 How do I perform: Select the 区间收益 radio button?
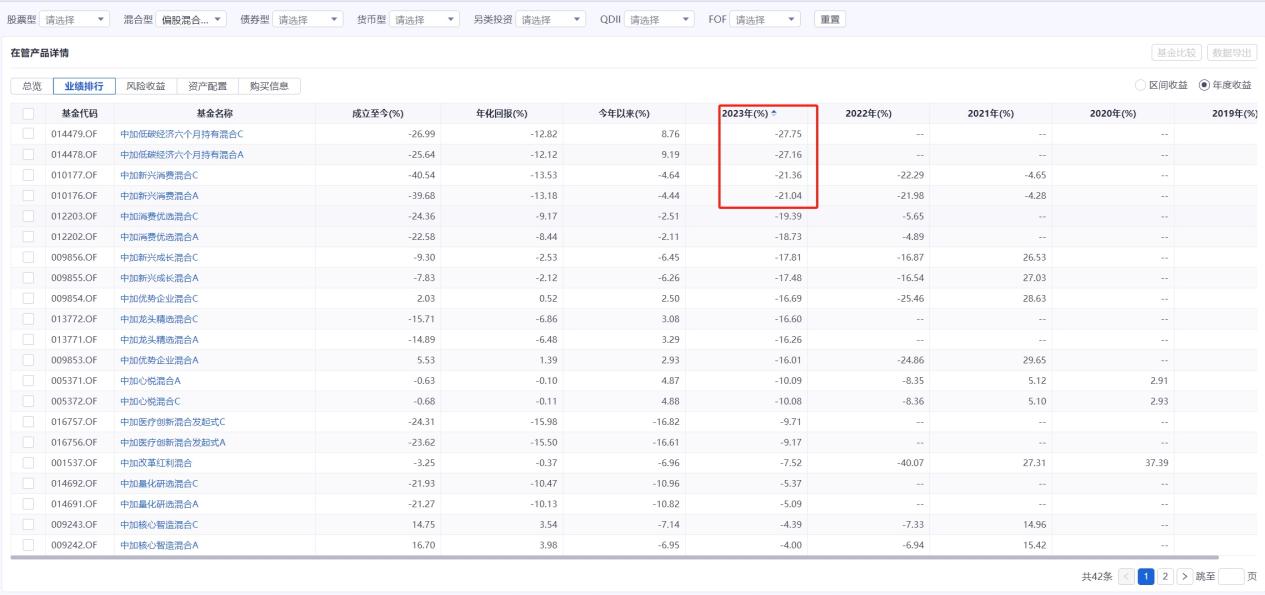coord(1141,86)
